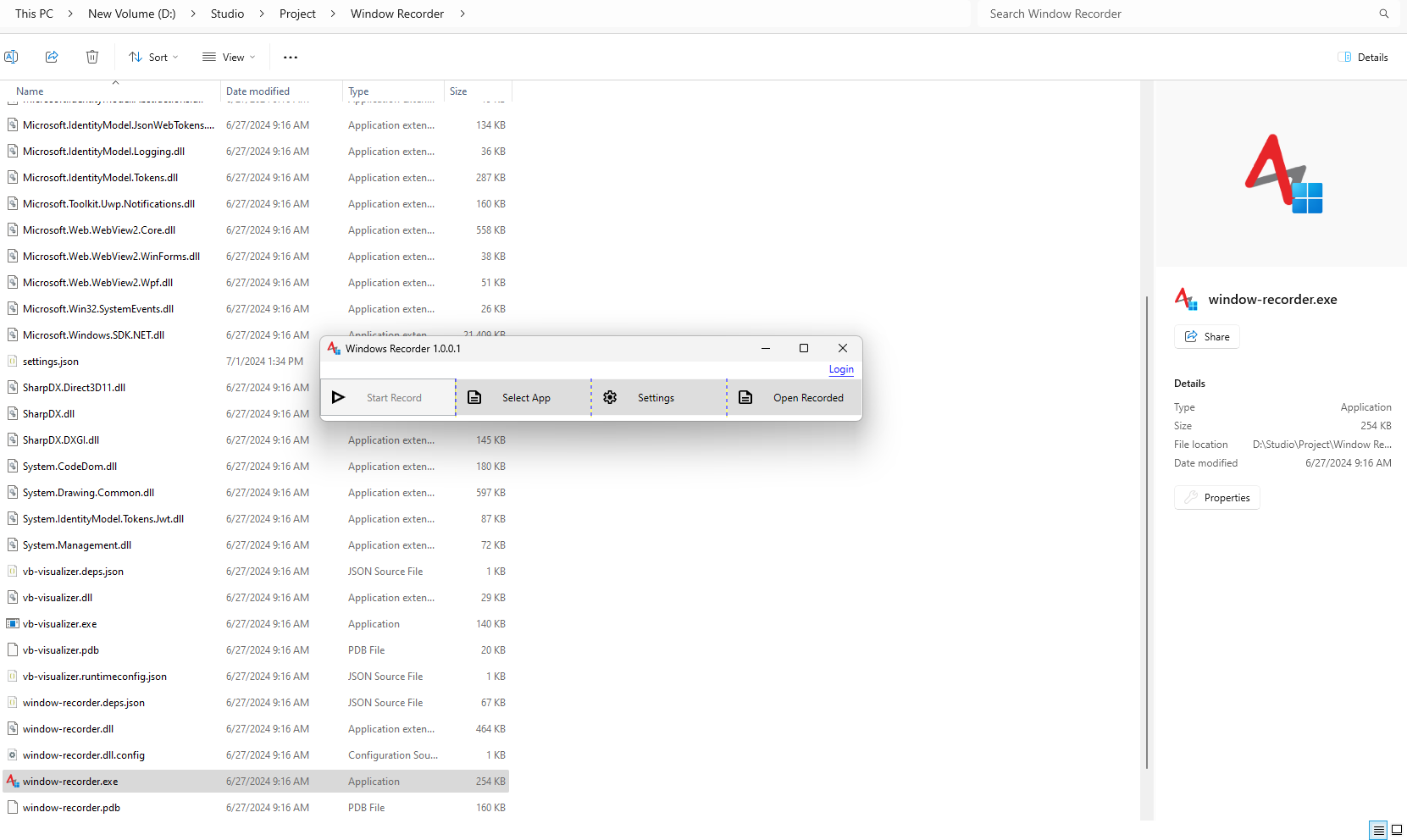Click the System.CodeDom.dll file icon
The height and width of the screenshot is (840, 1407).
[13, 466]
